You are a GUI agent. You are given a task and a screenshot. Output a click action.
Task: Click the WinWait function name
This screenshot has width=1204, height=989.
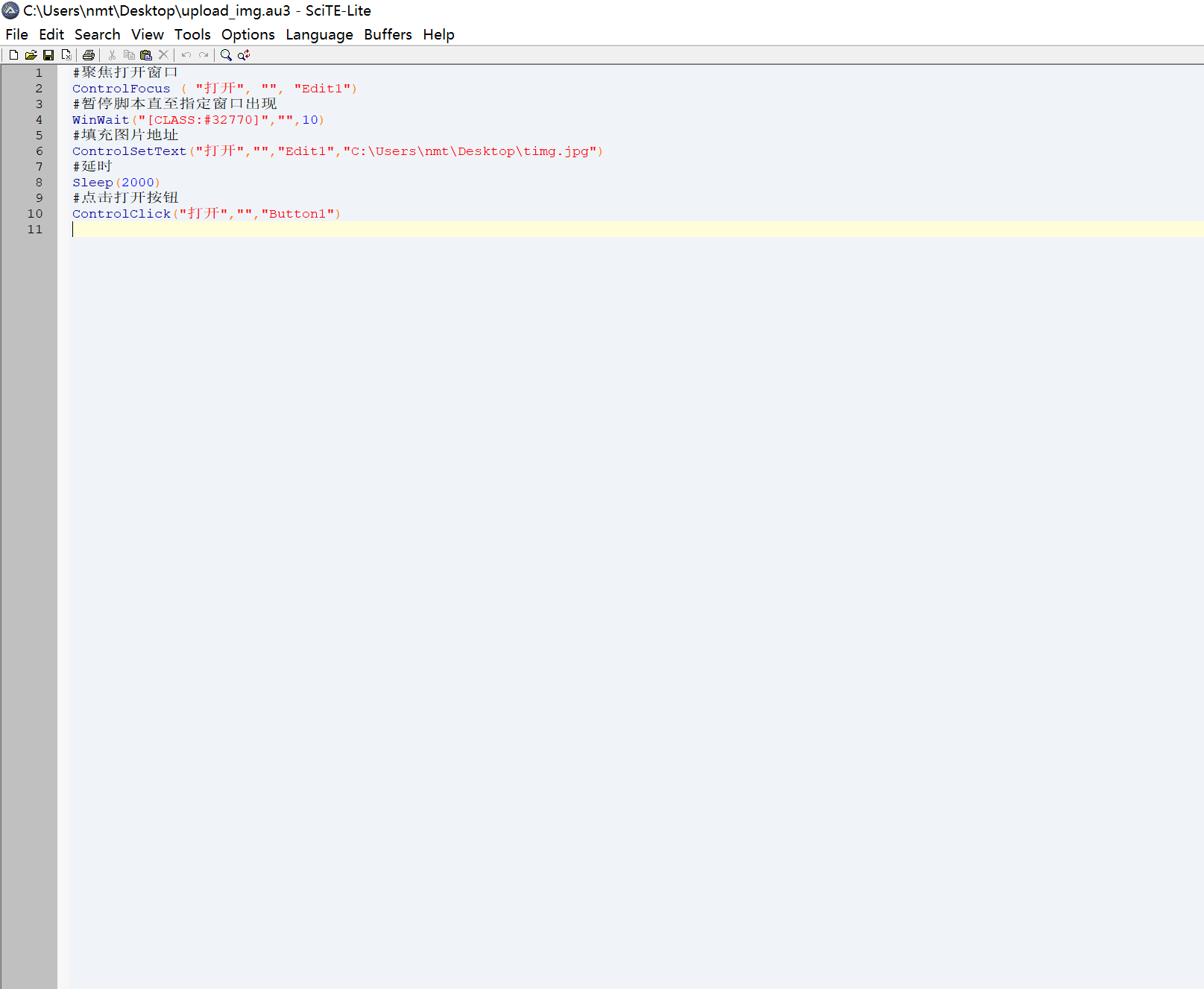click(101, 120)
